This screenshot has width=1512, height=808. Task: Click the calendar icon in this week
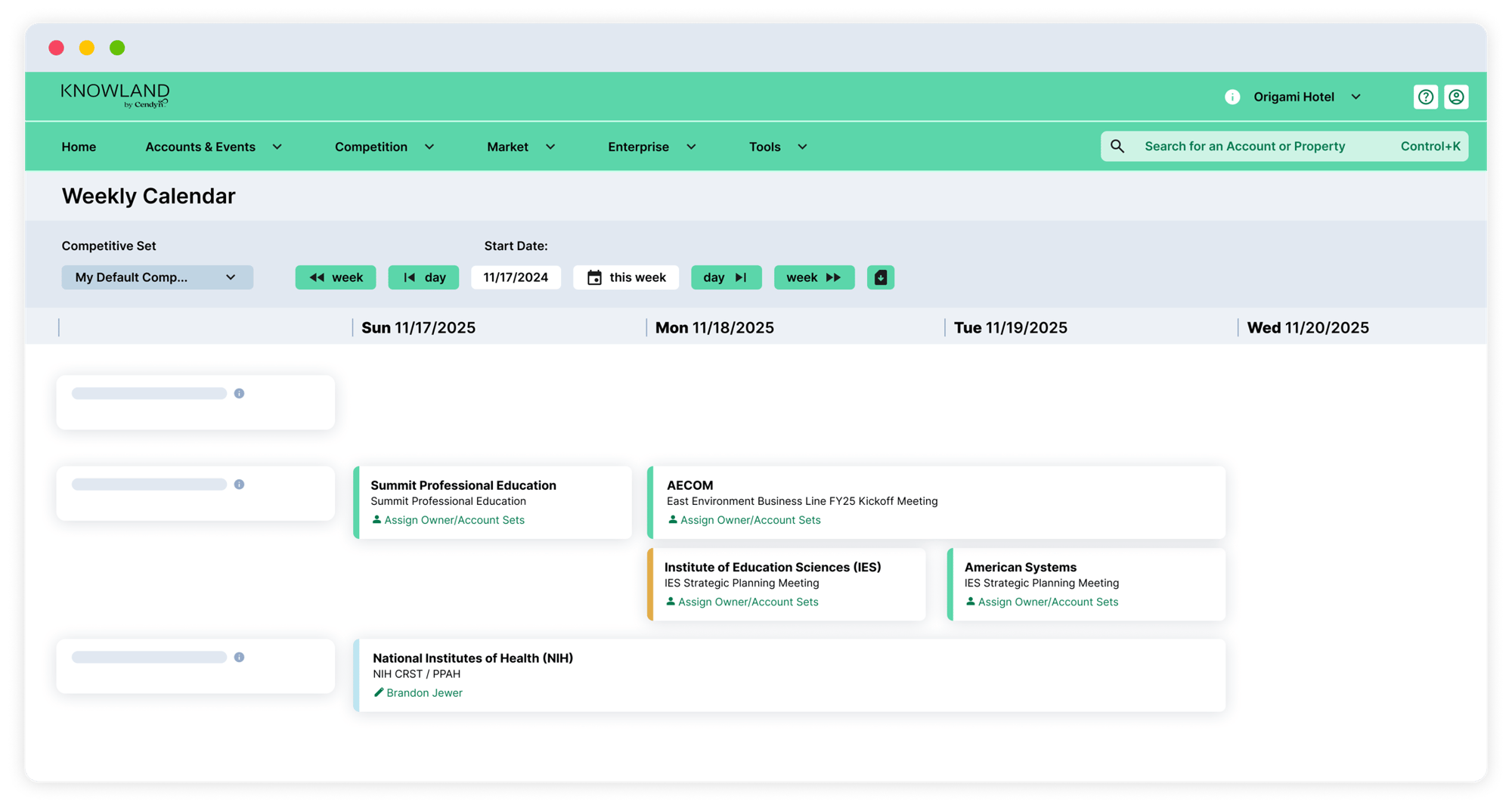pos(594,277)
